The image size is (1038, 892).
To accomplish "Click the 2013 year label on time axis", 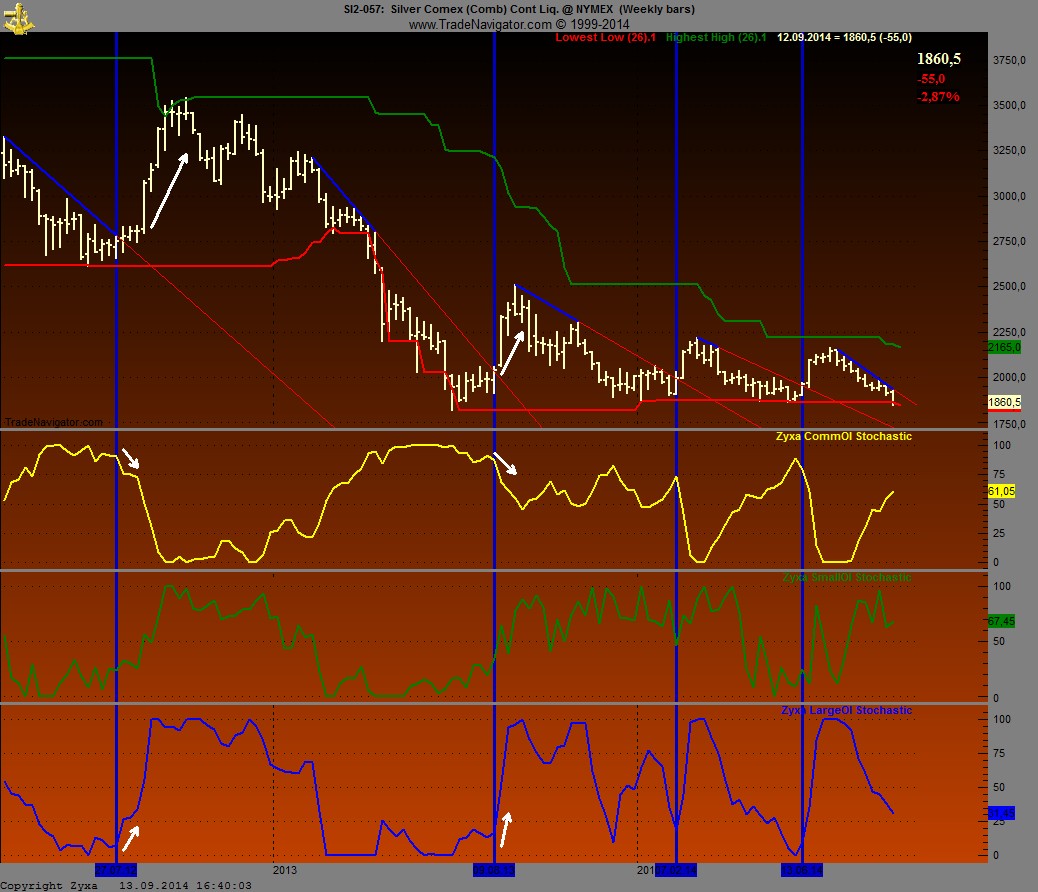I will (286, 870).
